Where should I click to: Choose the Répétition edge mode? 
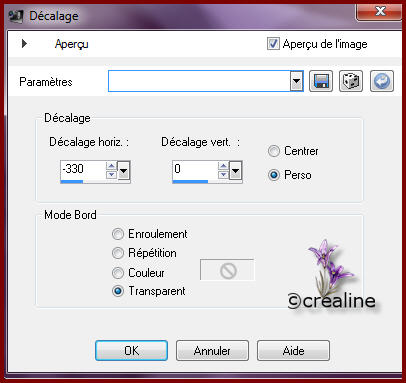(118, 253)
